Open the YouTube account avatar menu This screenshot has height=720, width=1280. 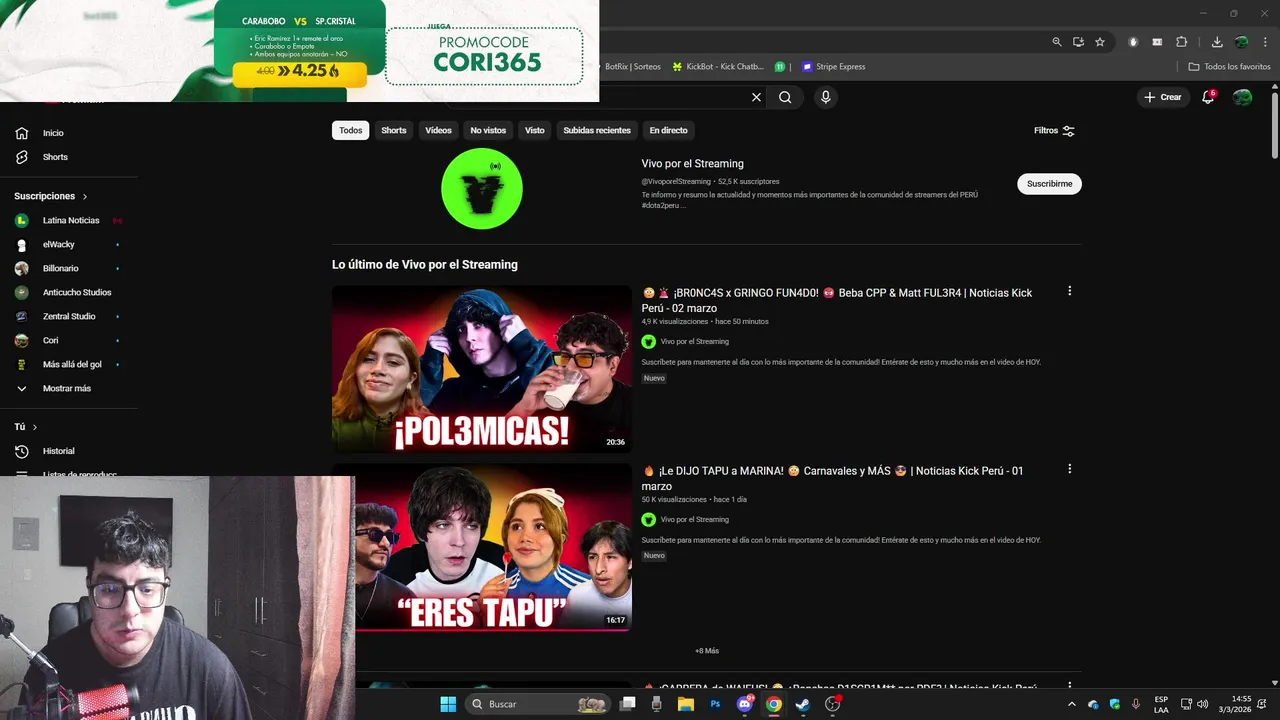tap(1242, 97)
